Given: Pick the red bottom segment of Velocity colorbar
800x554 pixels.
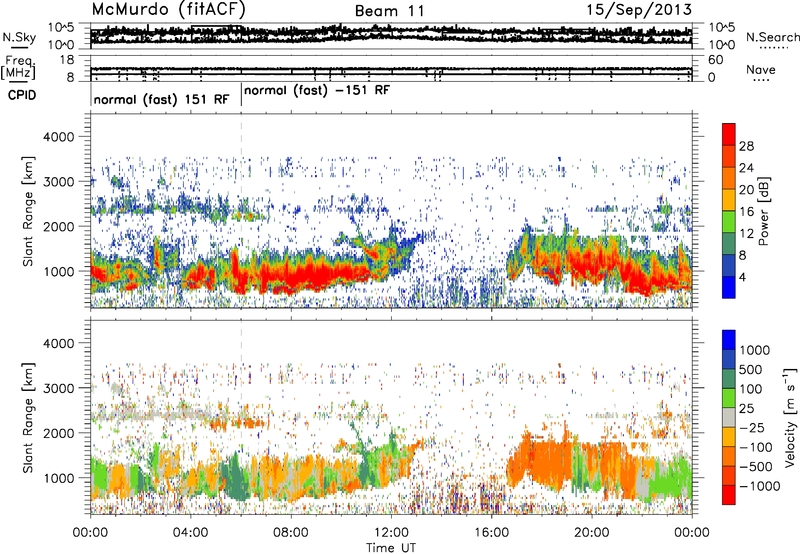Looking at the screenshot, I should (729, 495).
